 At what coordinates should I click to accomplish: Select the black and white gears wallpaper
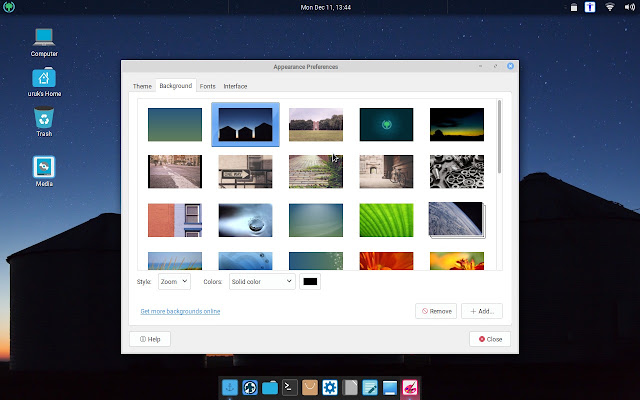click(457, 171)
